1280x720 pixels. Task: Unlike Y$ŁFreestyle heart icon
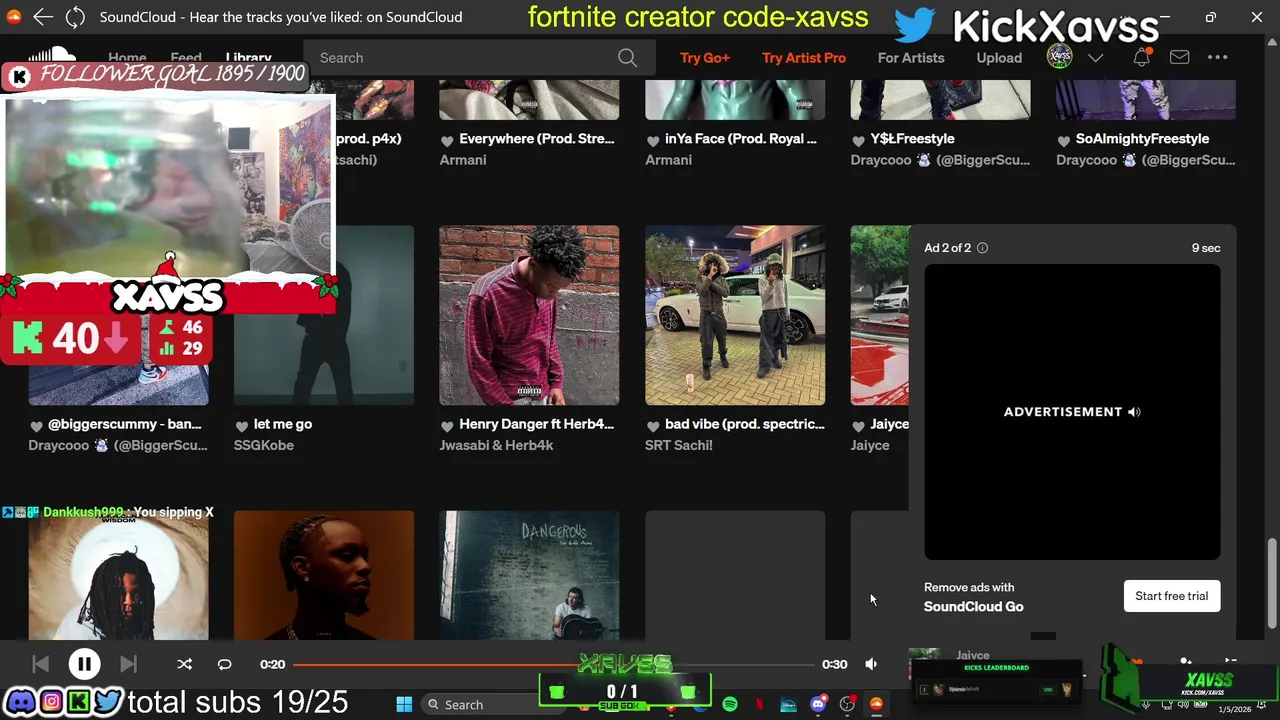858,140
